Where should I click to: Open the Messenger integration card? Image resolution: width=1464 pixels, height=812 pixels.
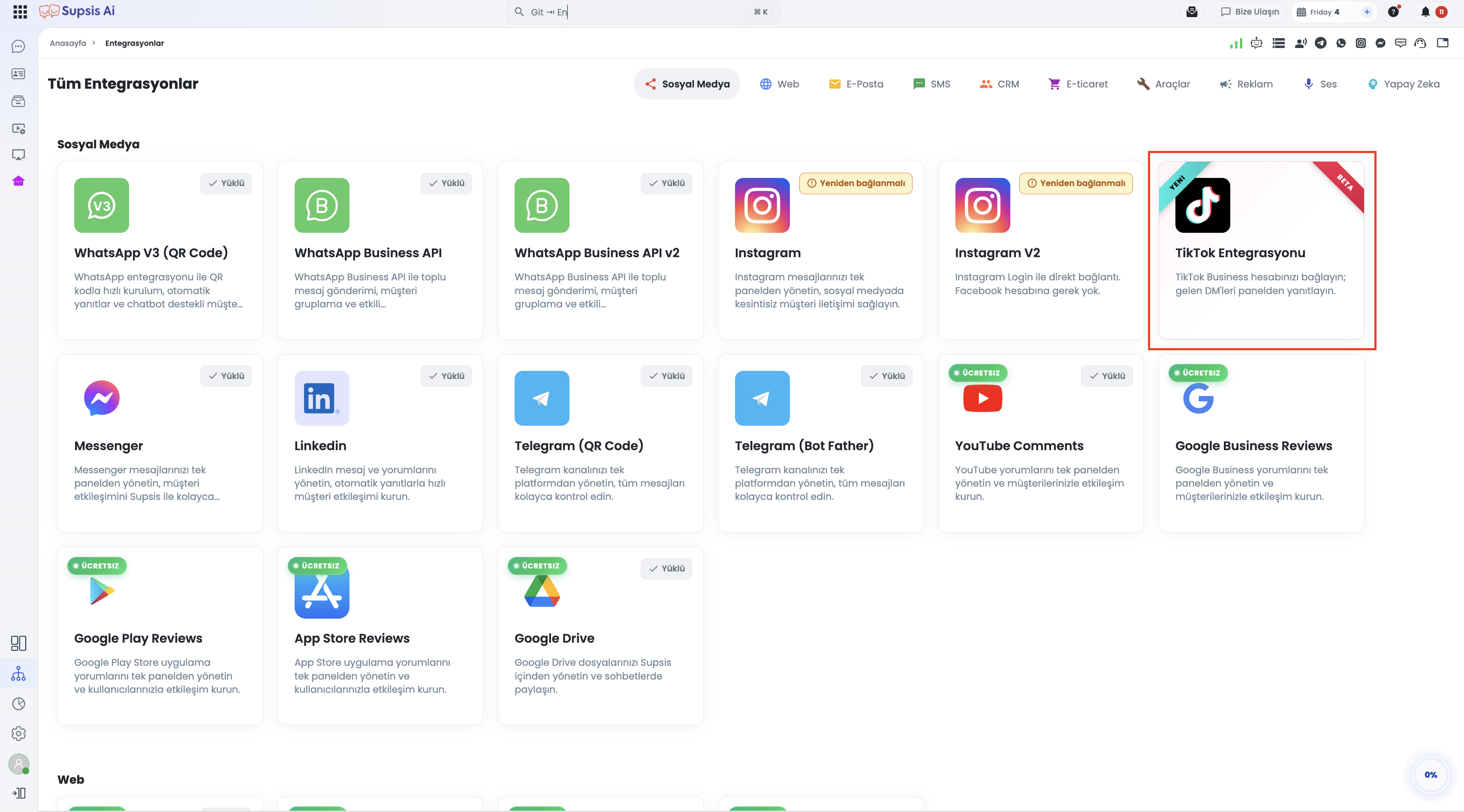pos(160,443)
